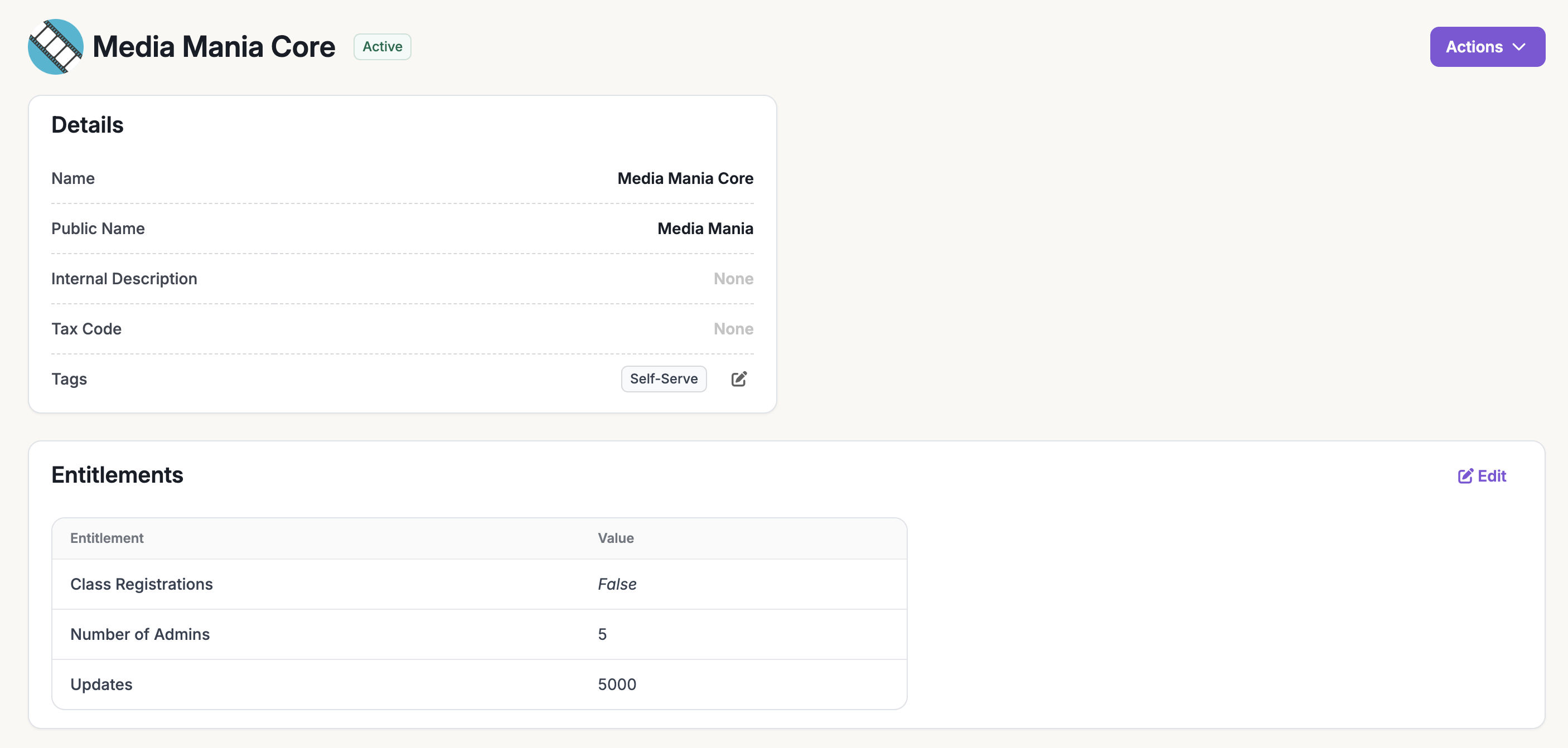Click the 5000 value for Updates

617,684
